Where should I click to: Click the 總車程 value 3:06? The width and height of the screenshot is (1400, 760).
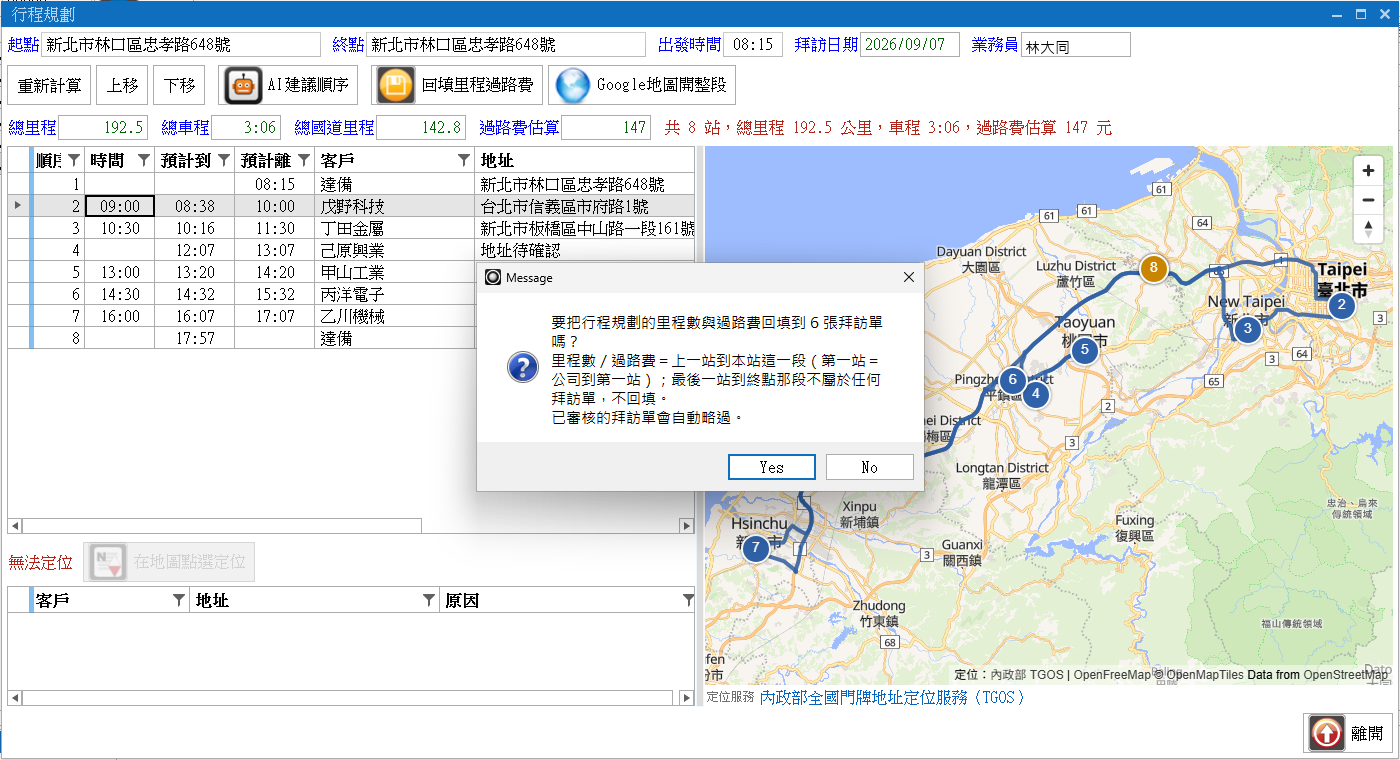click(246, 128)
